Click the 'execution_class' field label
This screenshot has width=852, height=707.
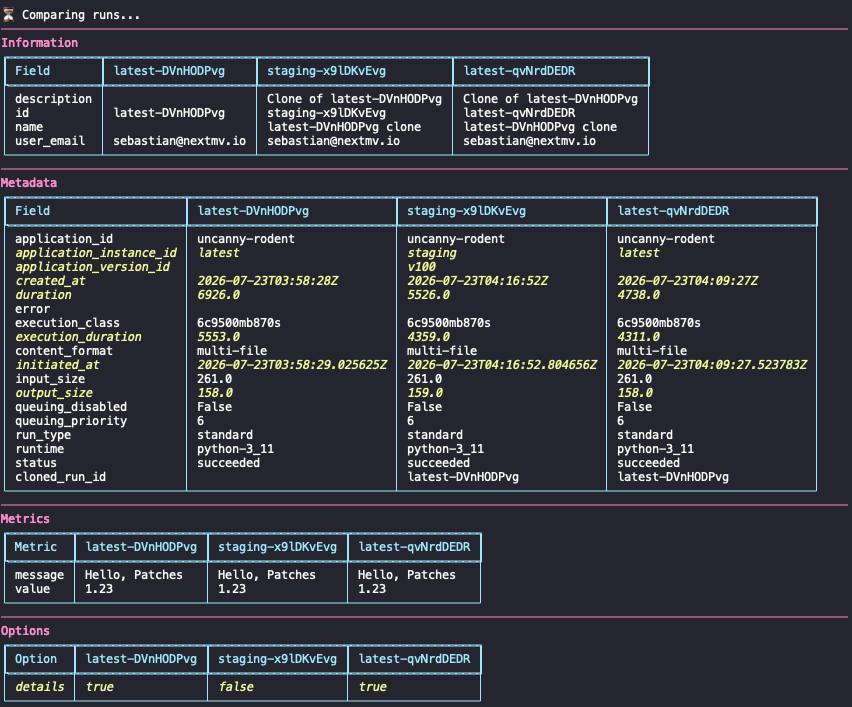click(67, 323)
